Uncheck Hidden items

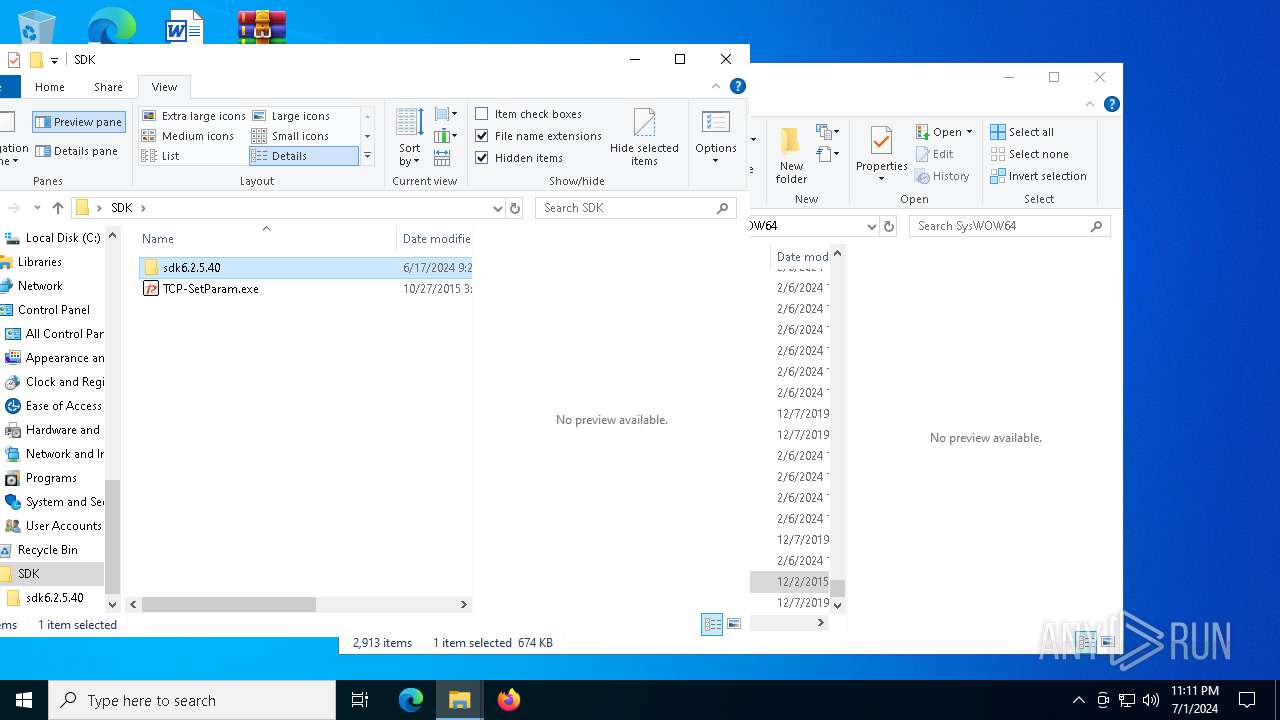[519, 158]
